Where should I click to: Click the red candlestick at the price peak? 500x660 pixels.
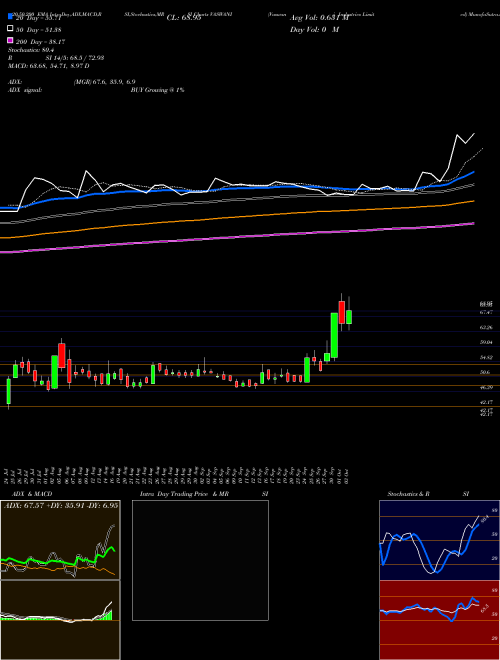coord(341,312)
